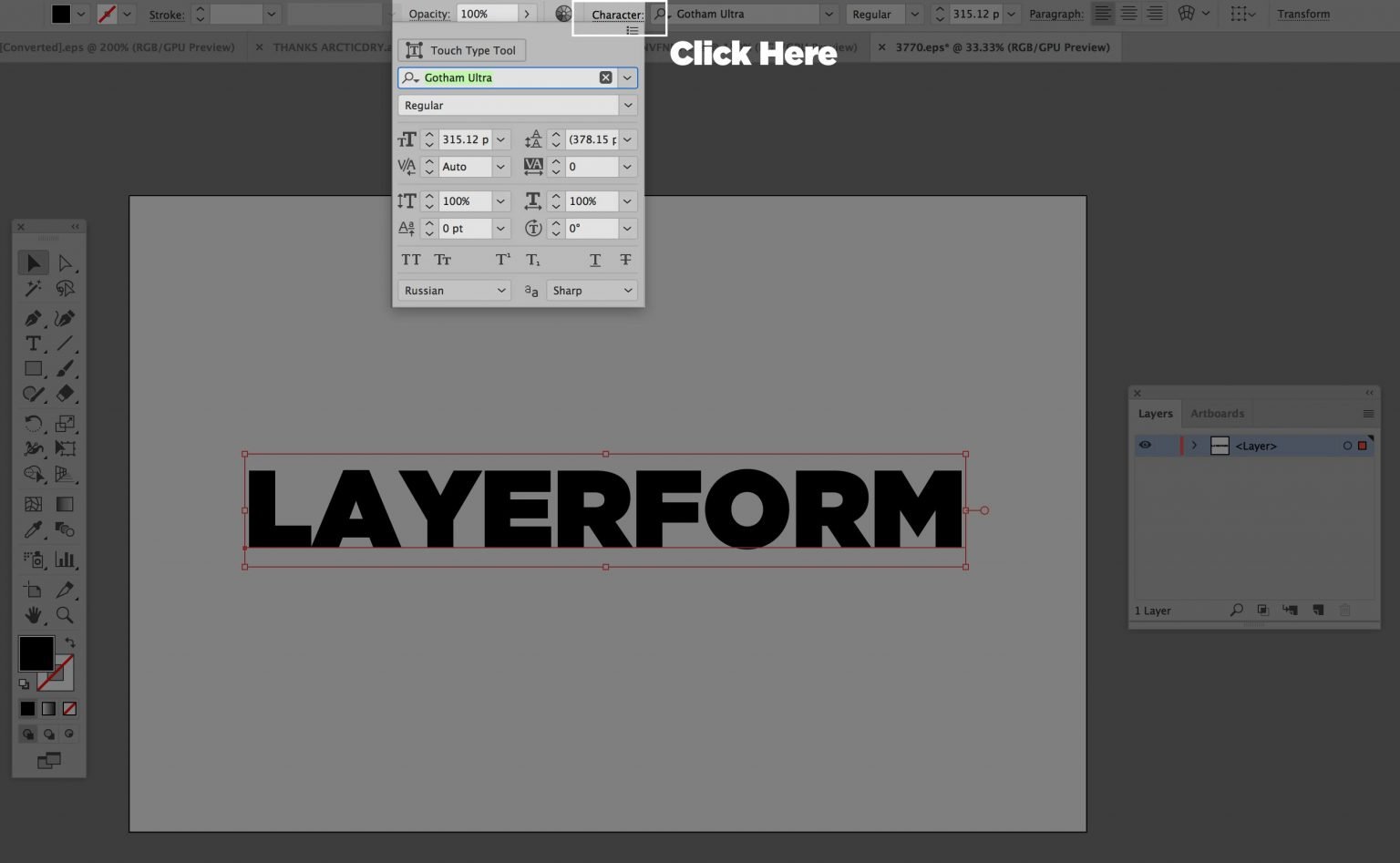Toggle All Caps in Character panel

click(x=411, y=260)
